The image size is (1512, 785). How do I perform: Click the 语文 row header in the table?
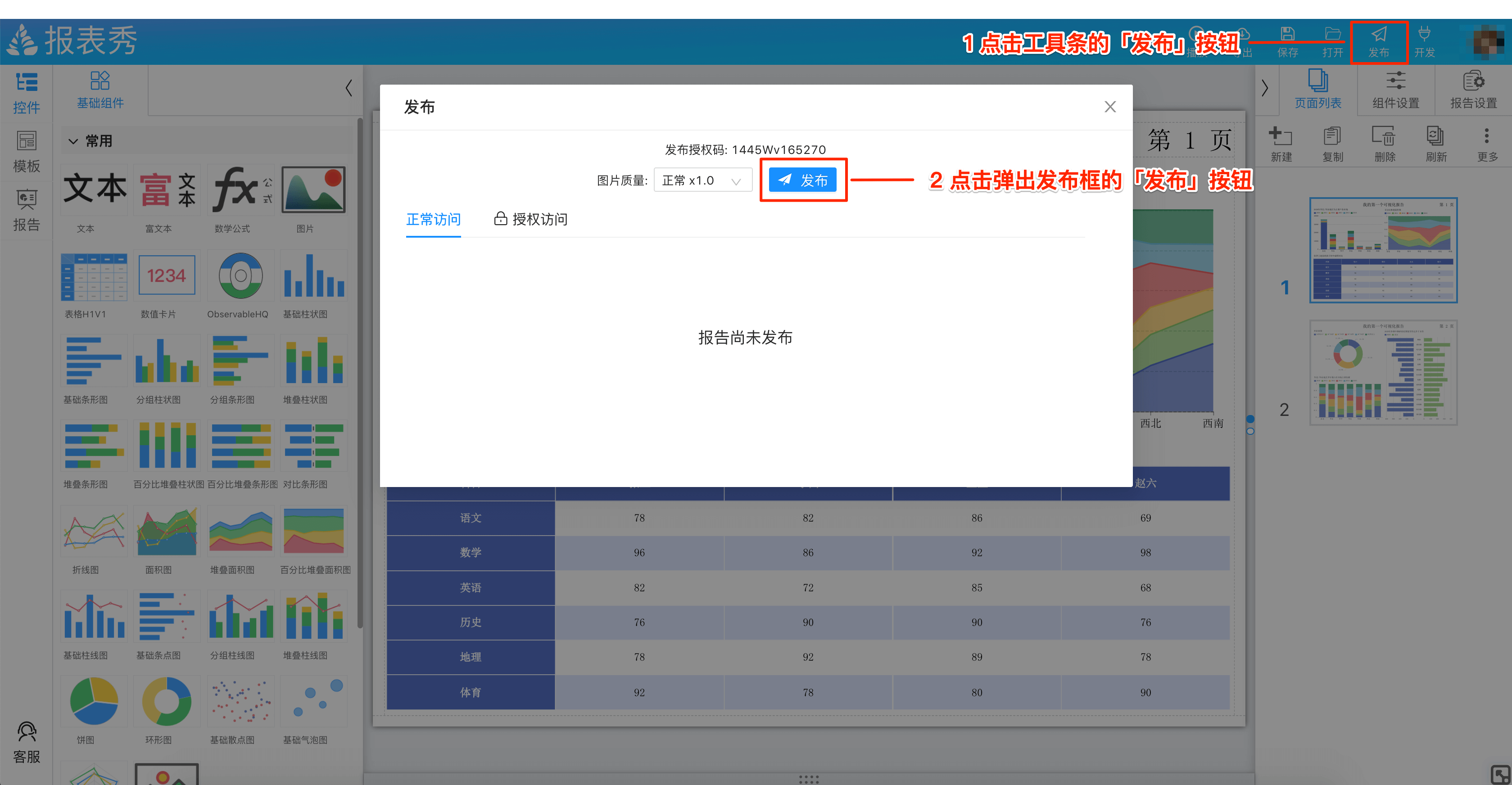471,518
